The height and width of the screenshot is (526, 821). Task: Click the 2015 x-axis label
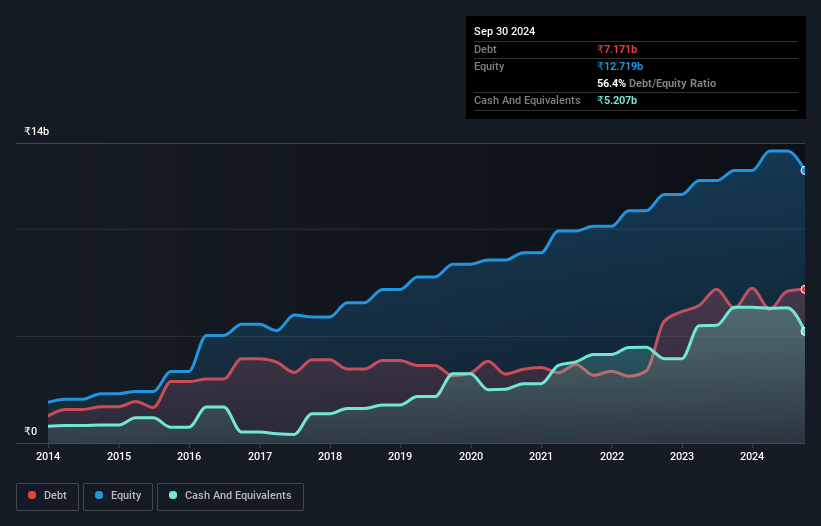pos(119,456)
